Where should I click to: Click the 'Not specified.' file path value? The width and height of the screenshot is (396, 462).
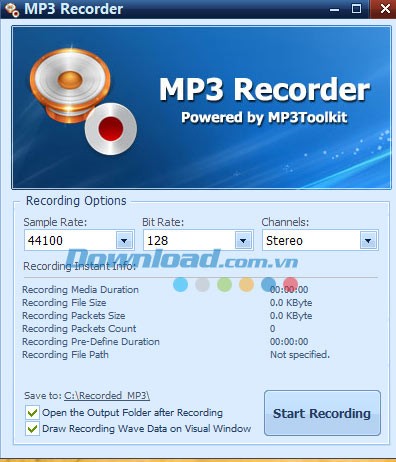300,354
